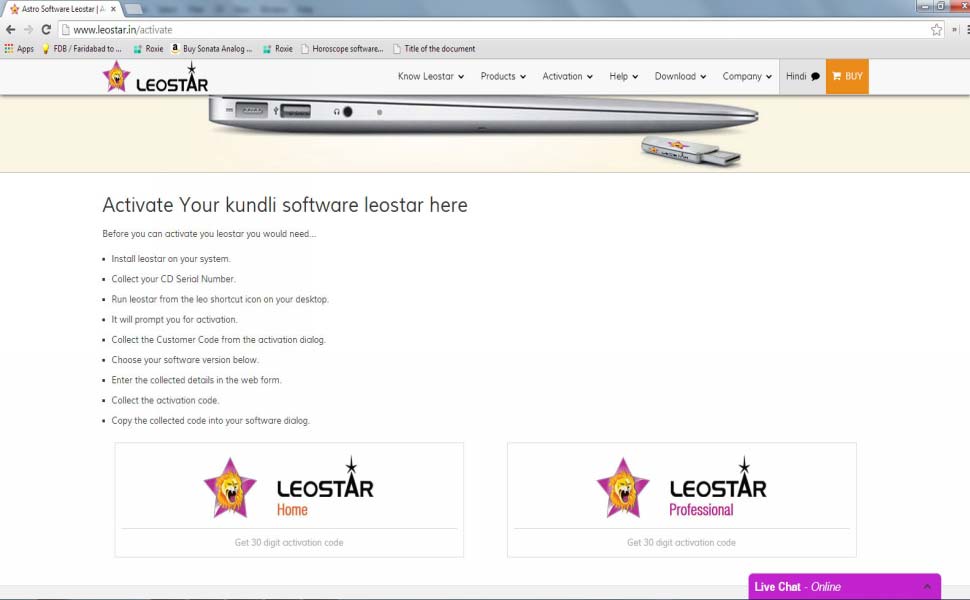Switch language with the Hindi button
Screen dimensions: 970x600
tap(802, 76)
